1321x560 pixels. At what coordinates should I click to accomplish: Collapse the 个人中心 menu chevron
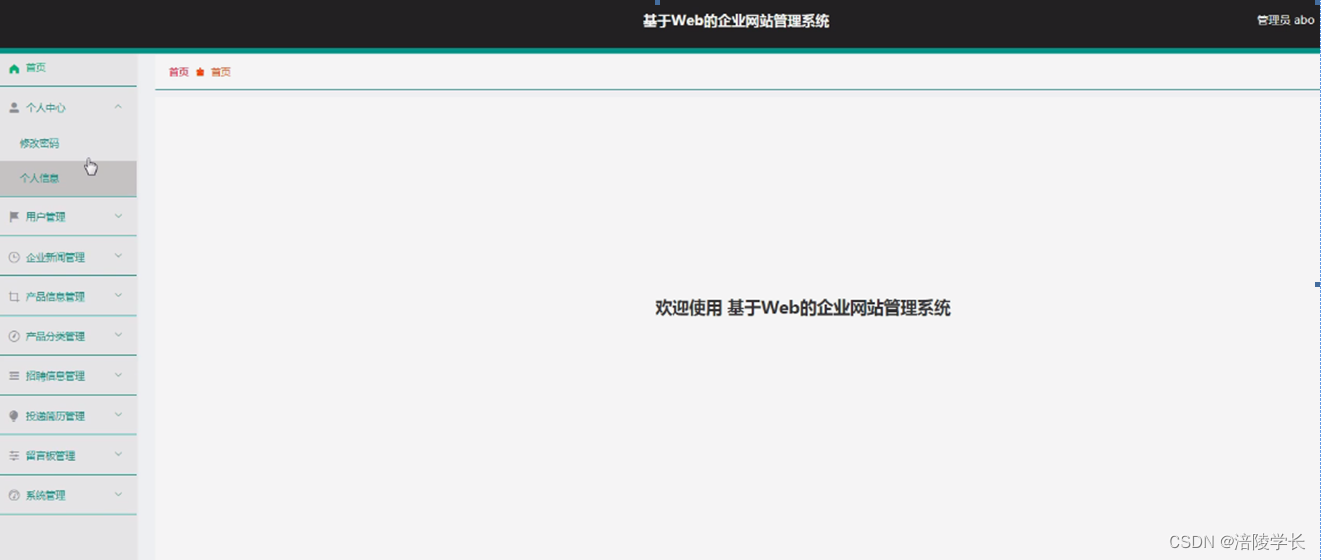118,106
